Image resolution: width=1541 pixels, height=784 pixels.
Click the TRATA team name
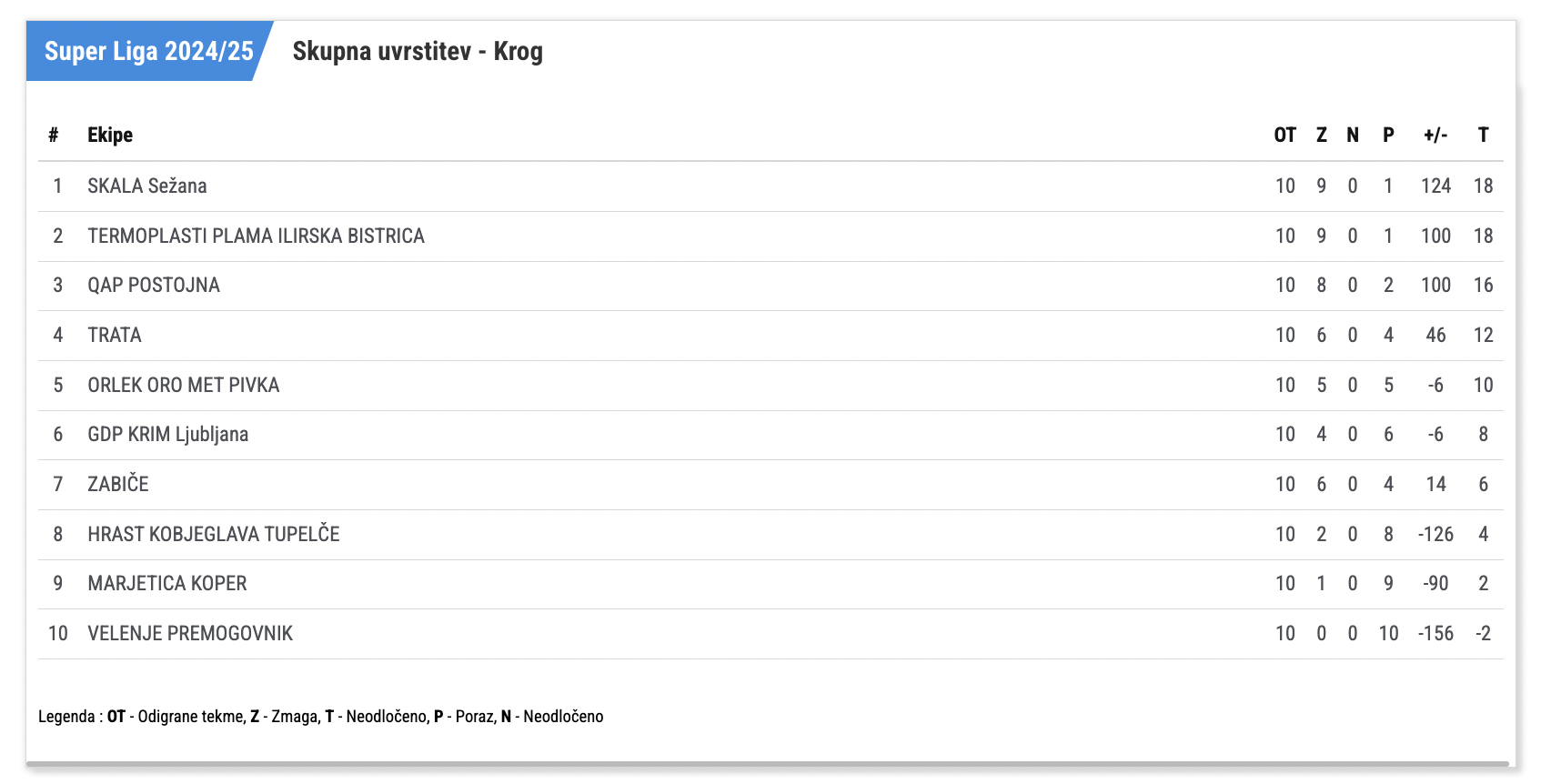(115, 335)
